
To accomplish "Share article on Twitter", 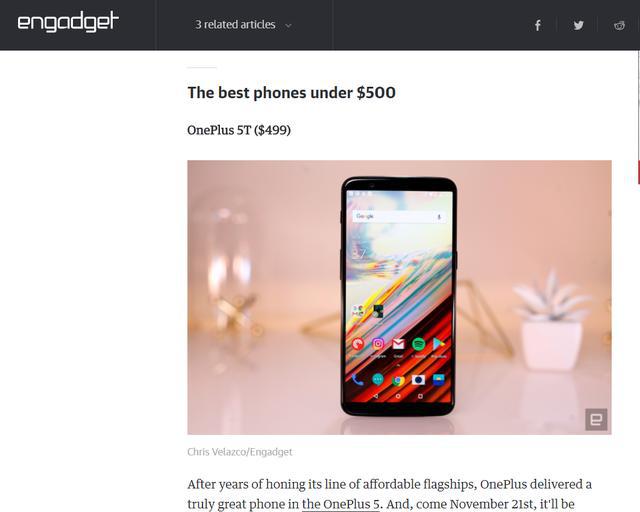I will click(578, 25).
